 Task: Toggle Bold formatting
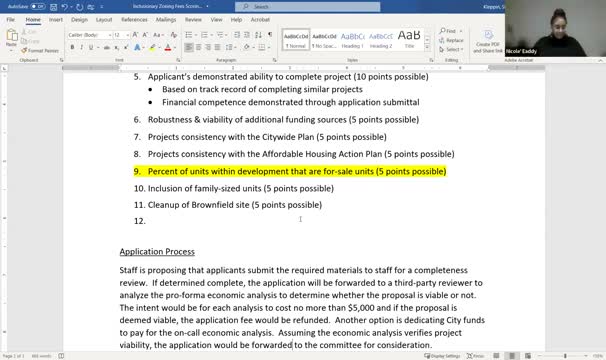pyautogui.click(x=72, y=47)
